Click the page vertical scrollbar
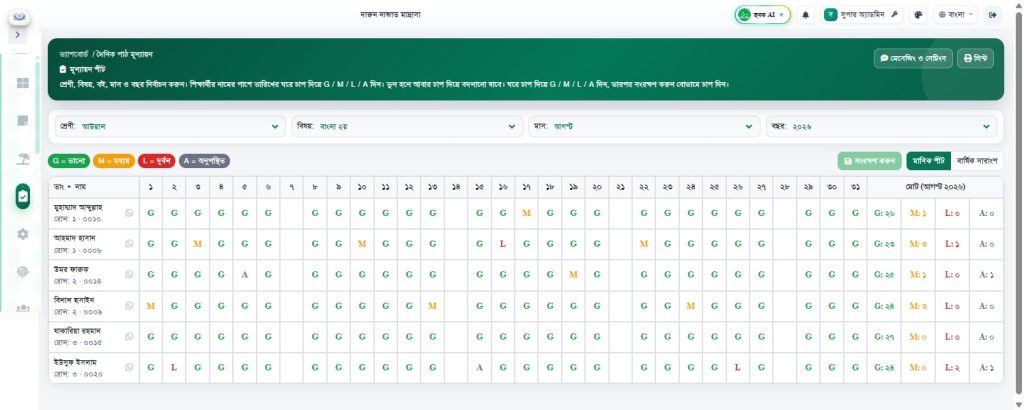This screenshot has height=410, width=1024. 1019,201
